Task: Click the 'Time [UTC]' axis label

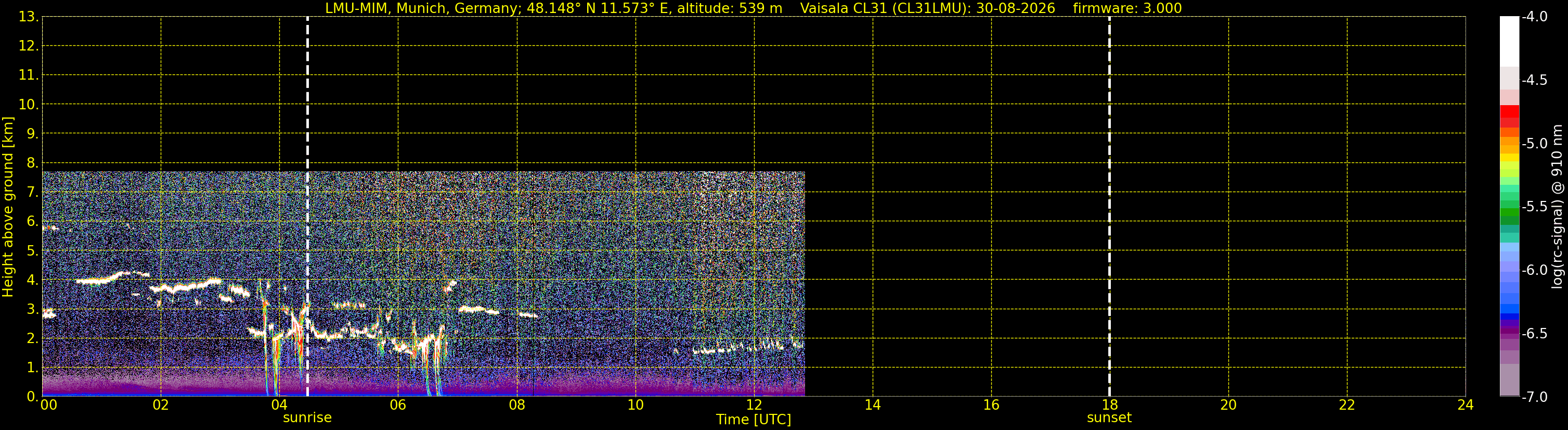Action: pyautogui.click(x=754, y=420)
